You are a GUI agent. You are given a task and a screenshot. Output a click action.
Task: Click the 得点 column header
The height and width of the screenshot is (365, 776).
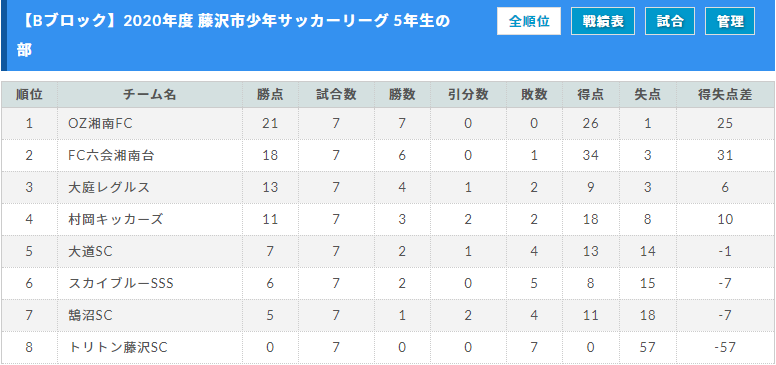coord(590,95)
